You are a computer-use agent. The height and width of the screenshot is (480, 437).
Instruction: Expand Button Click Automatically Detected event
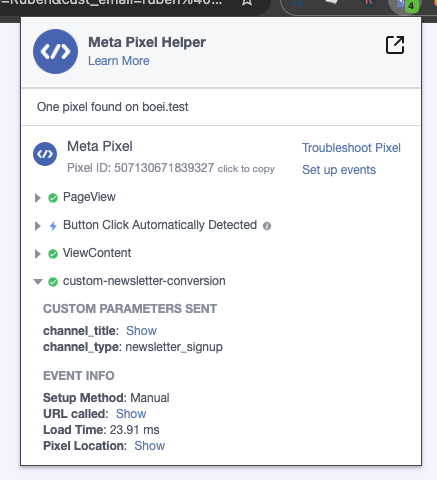tap(38, 226)
